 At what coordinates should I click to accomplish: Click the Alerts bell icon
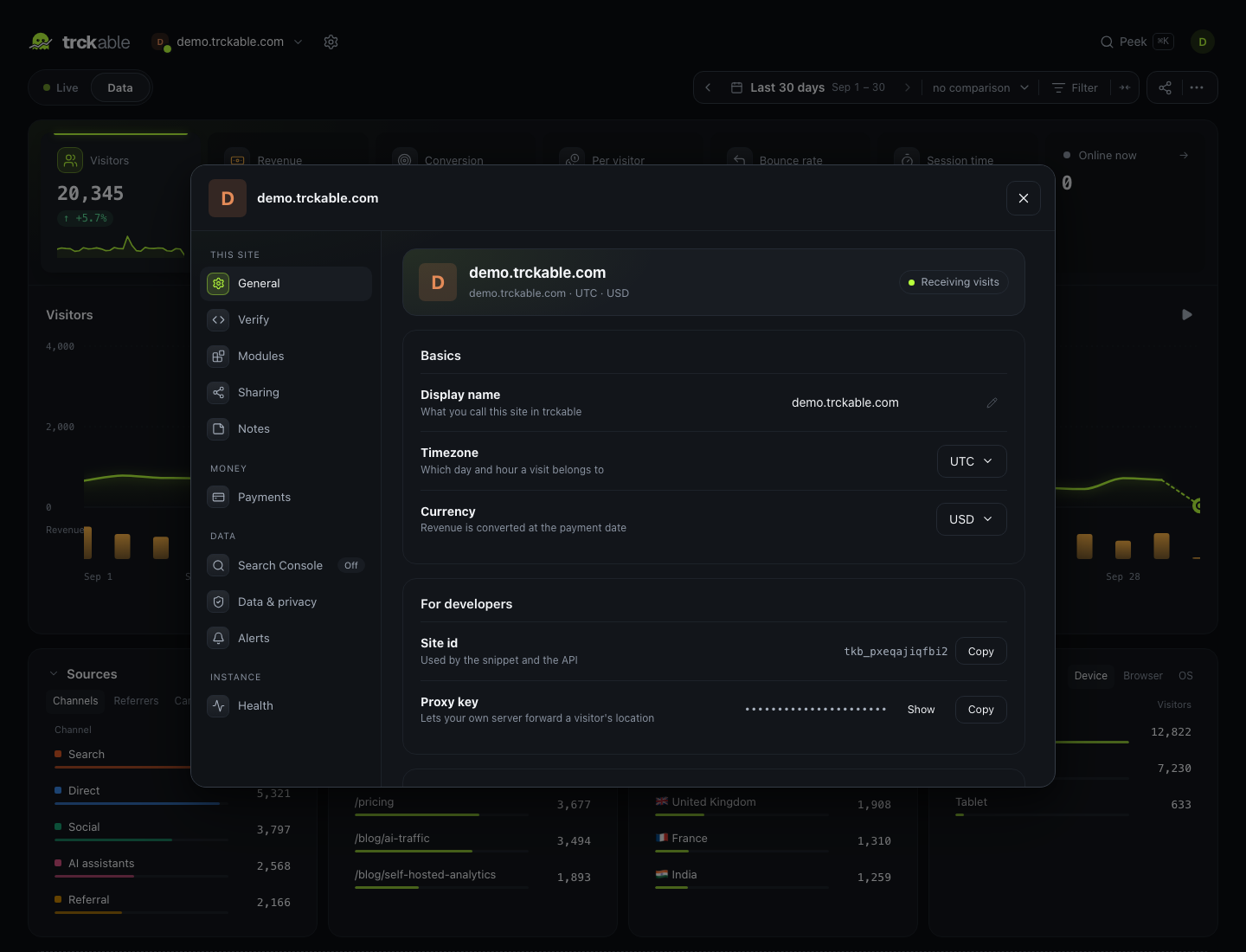(x=219, y=639)
